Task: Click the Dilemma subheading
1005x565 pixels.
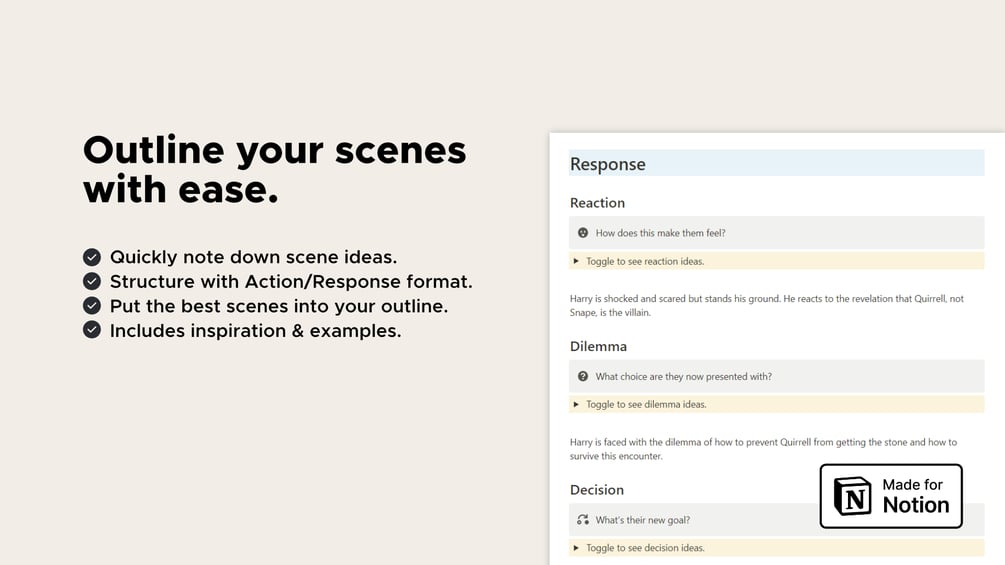Action: point(598,346)
